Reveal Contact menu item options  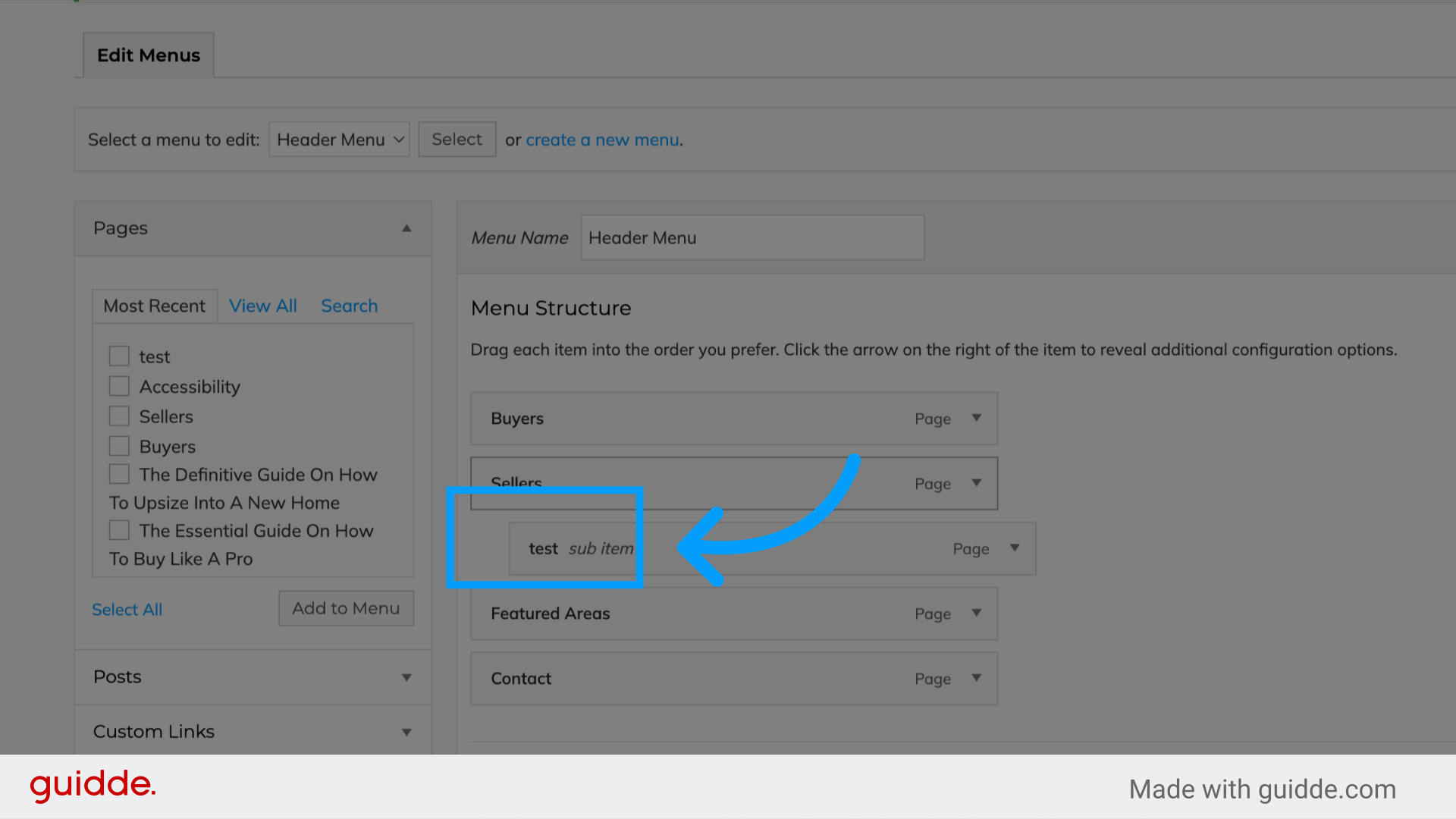tap(977, 679)
